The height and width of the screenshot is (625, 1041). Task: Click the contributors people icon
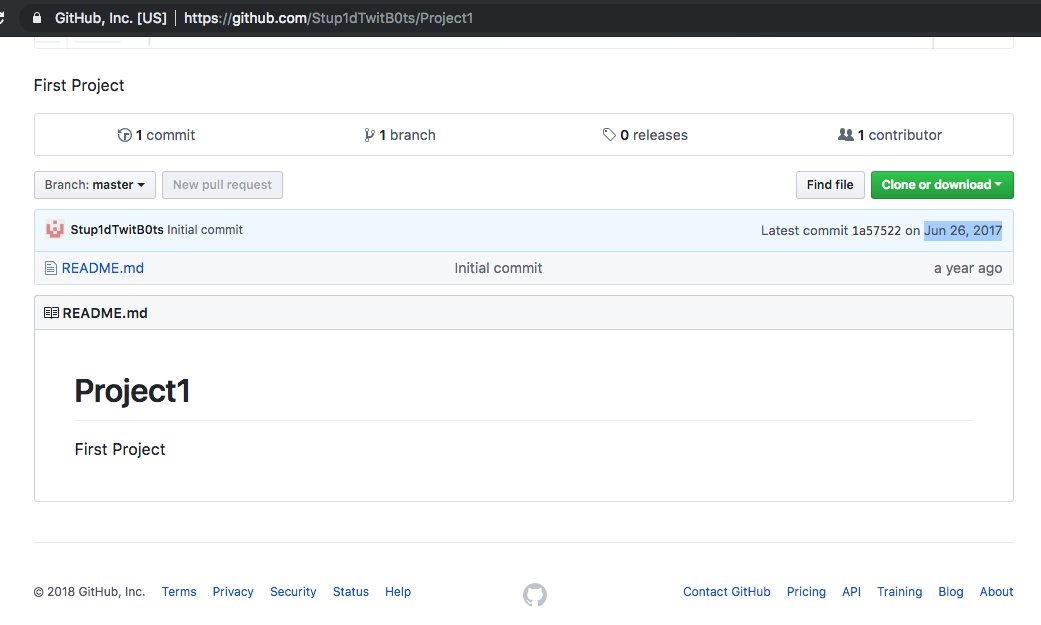845,135
